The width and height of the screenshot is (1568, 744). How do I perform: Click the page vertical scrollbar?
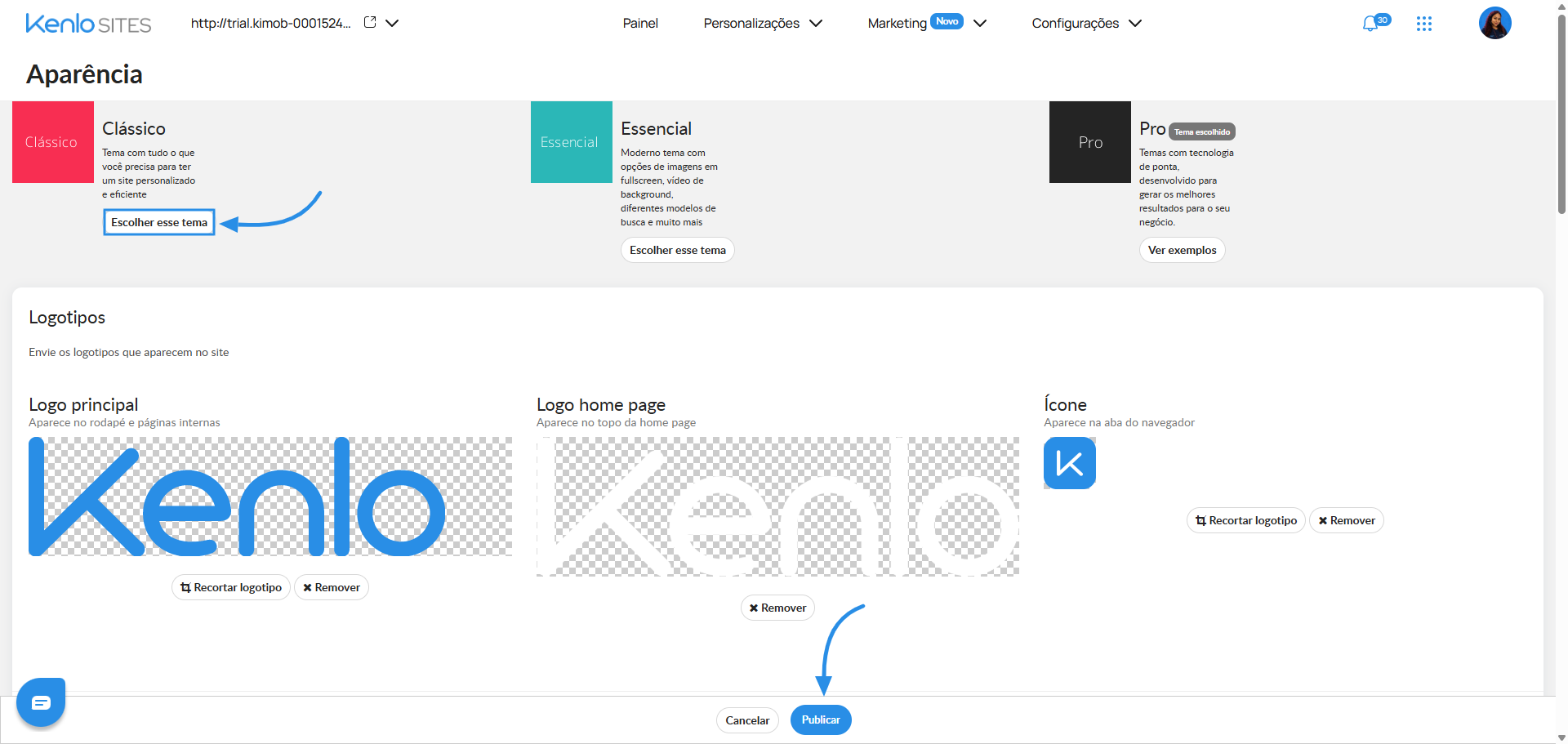pos(1561,114)
